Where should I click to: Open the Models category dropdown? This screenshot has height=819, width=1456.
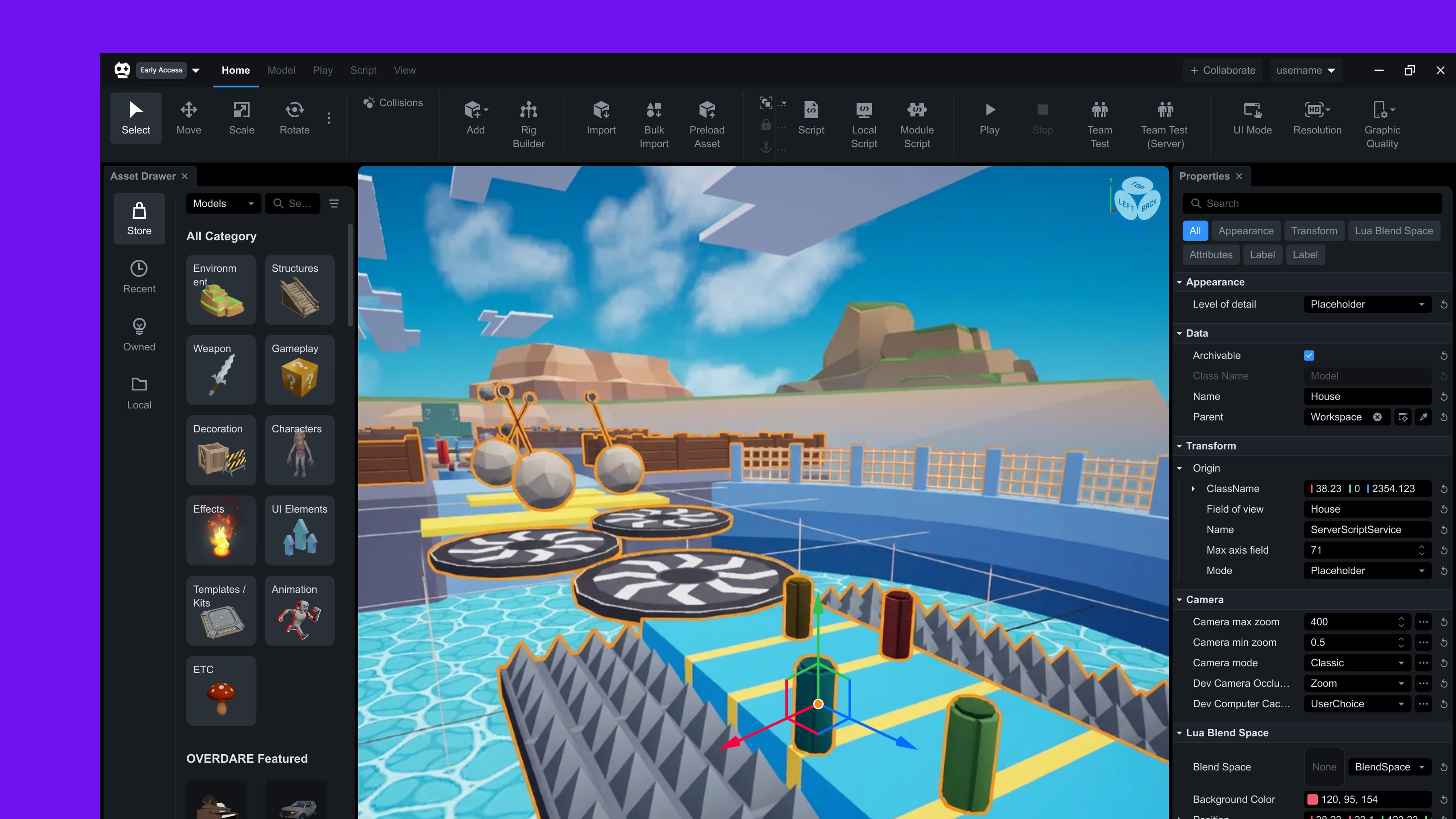(223, 203)
